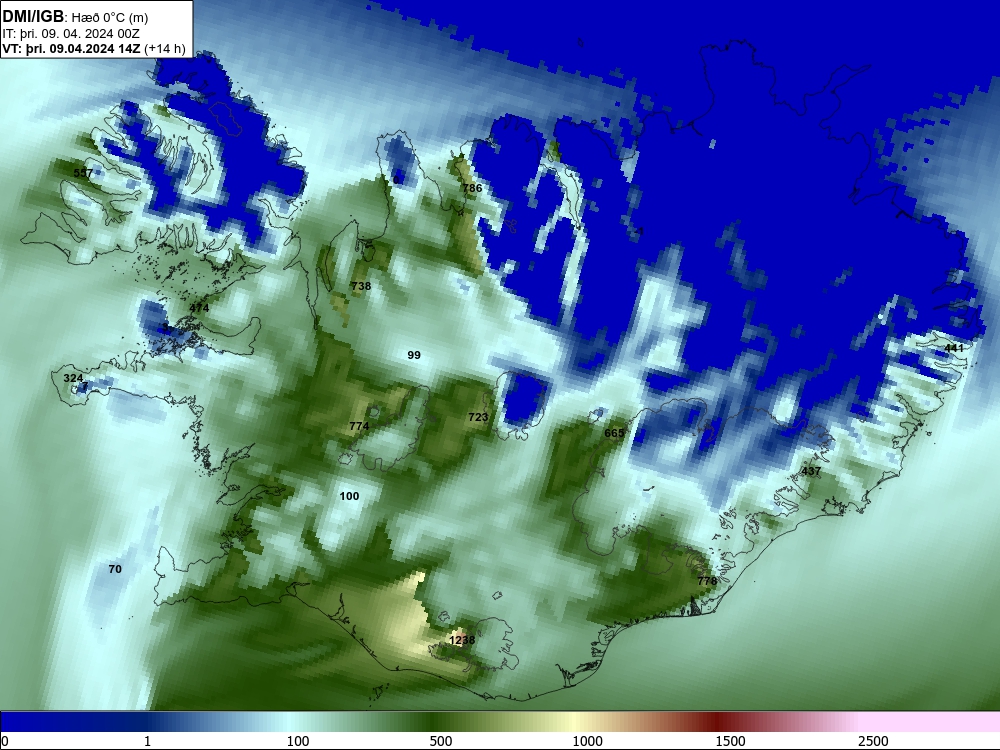Select the 723 map value

tap(478, 417)
